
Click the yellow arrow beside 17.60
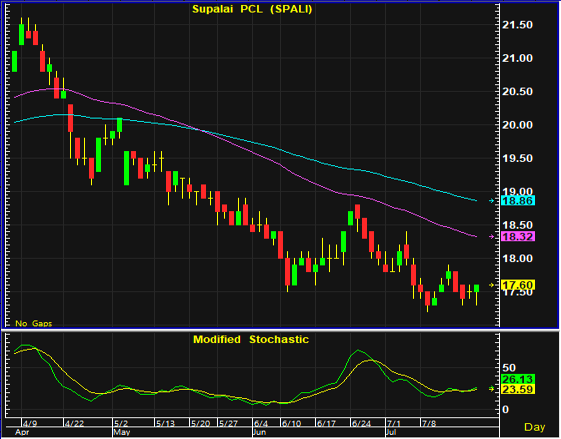[x=492, y=285]
